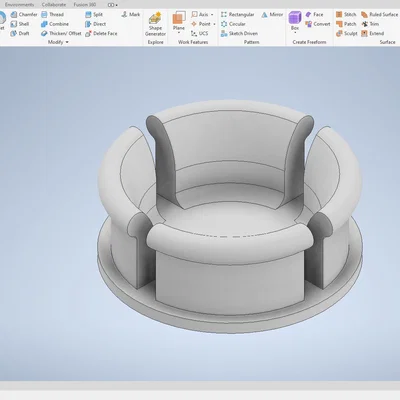Select the Chamfer tool
Viewport: 400px width, 400px height.
click(x=24, y=15)
